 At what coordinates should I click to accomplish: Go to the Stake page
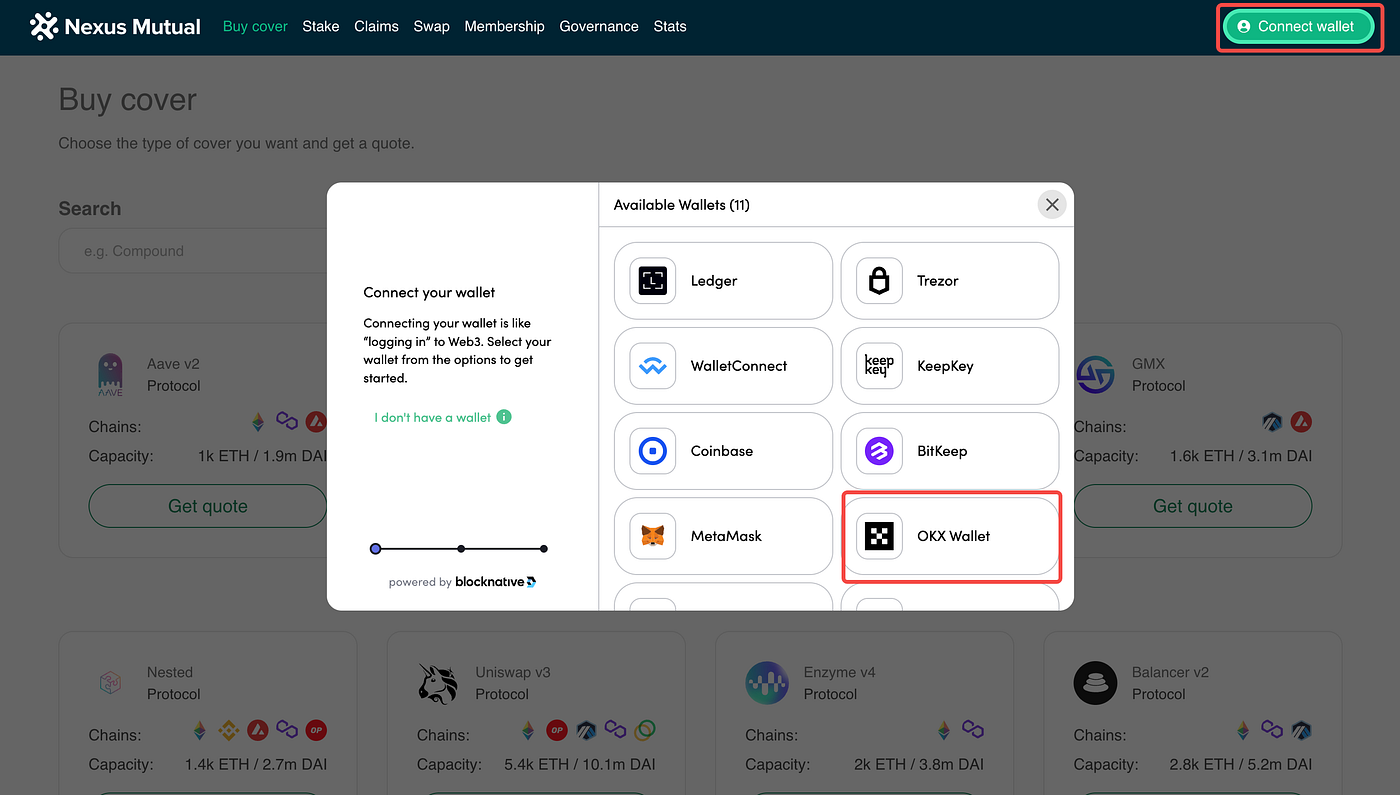pos(321,27)
